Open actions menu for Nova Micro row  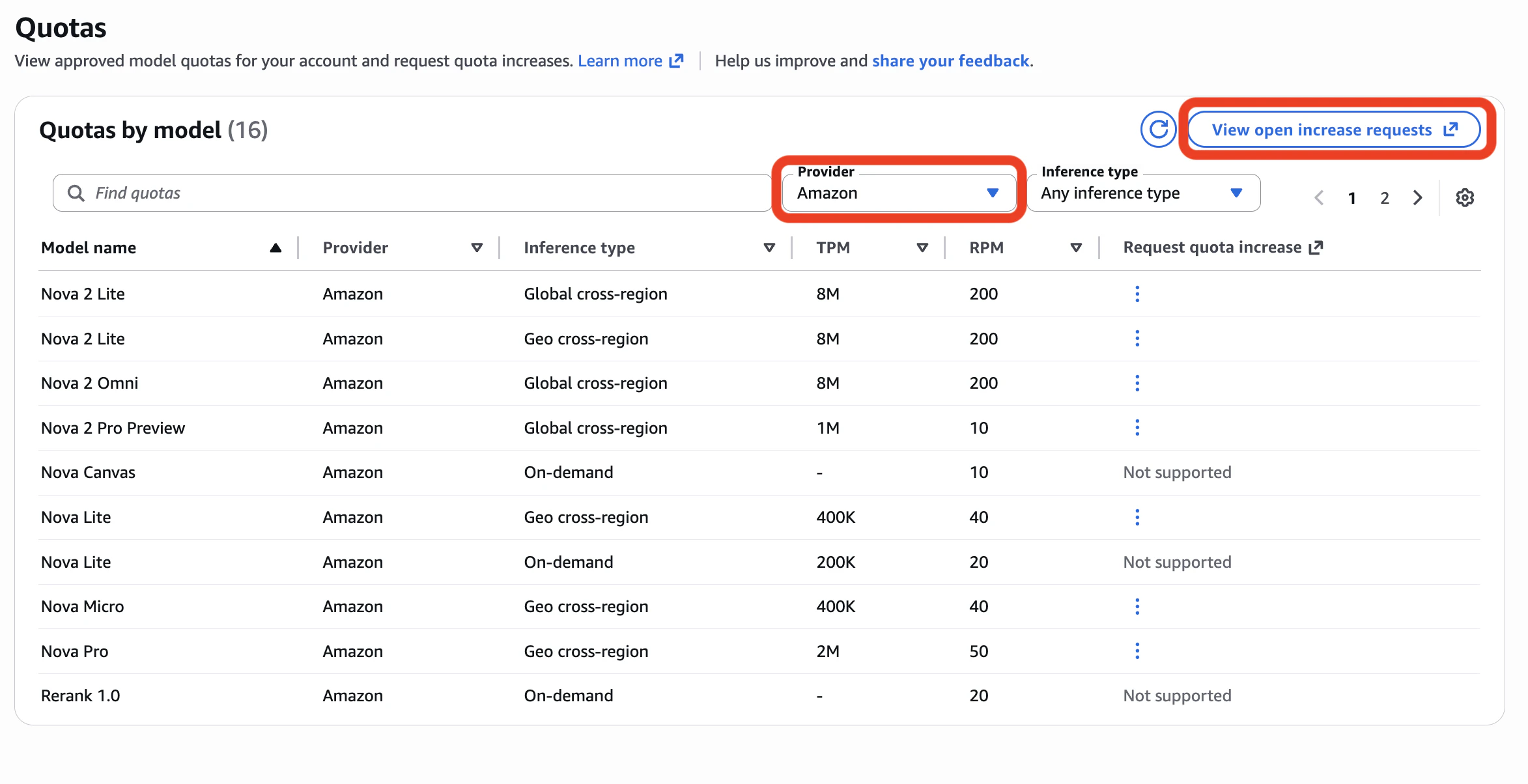(1137, 606)
